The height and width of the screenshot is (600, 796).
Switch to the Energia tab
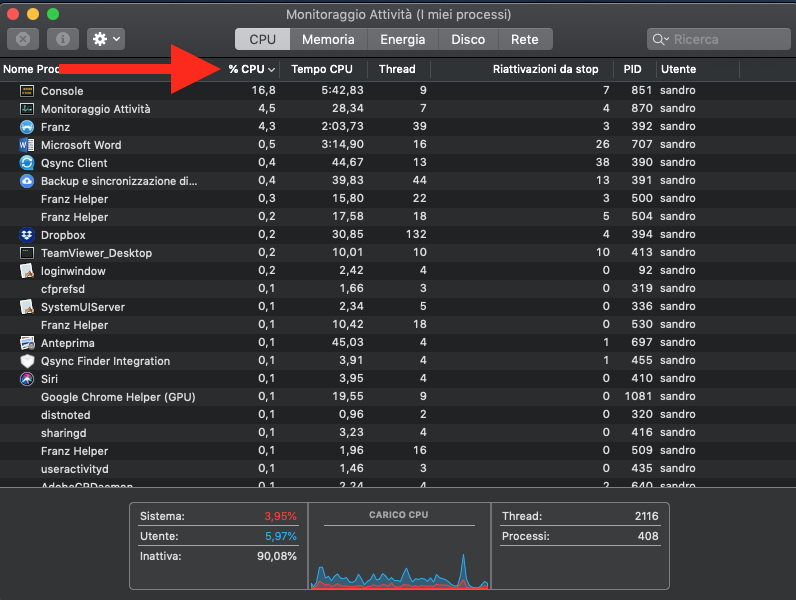(403, 39)
